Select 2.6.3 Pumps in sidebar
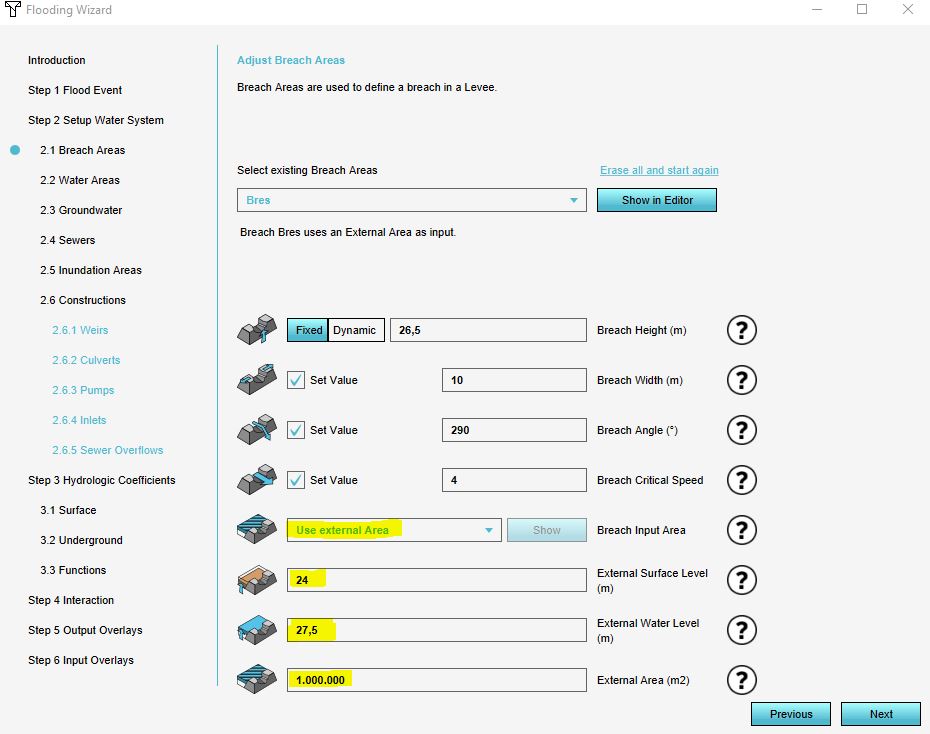The width and height of the screenshot is (930, 734). tap(83, 390)
